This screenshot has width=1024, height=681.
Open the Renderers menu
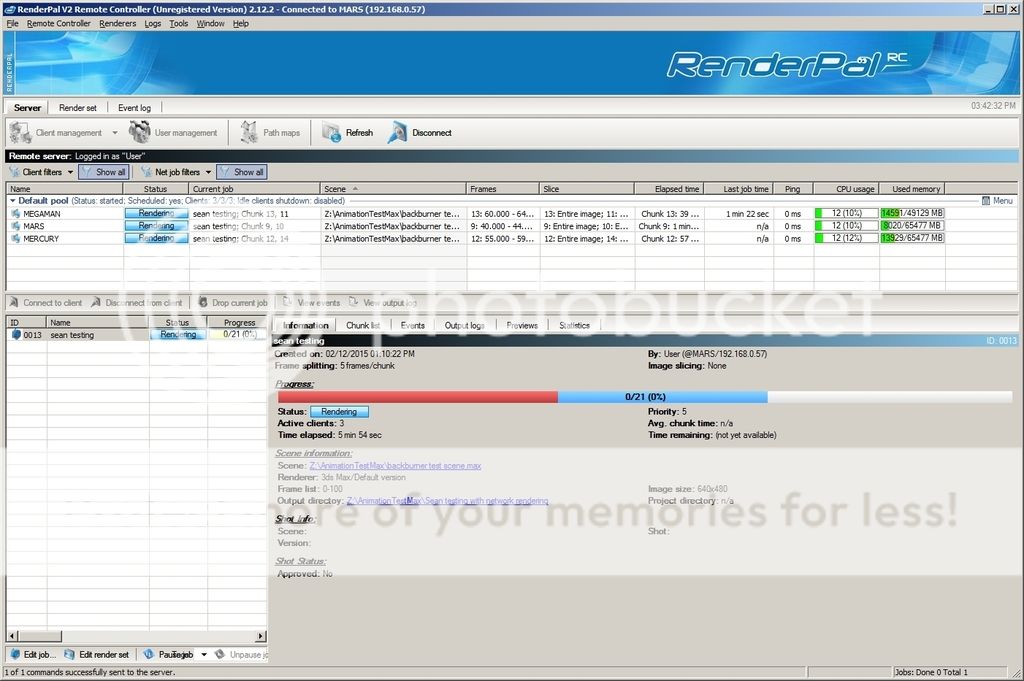118,24
